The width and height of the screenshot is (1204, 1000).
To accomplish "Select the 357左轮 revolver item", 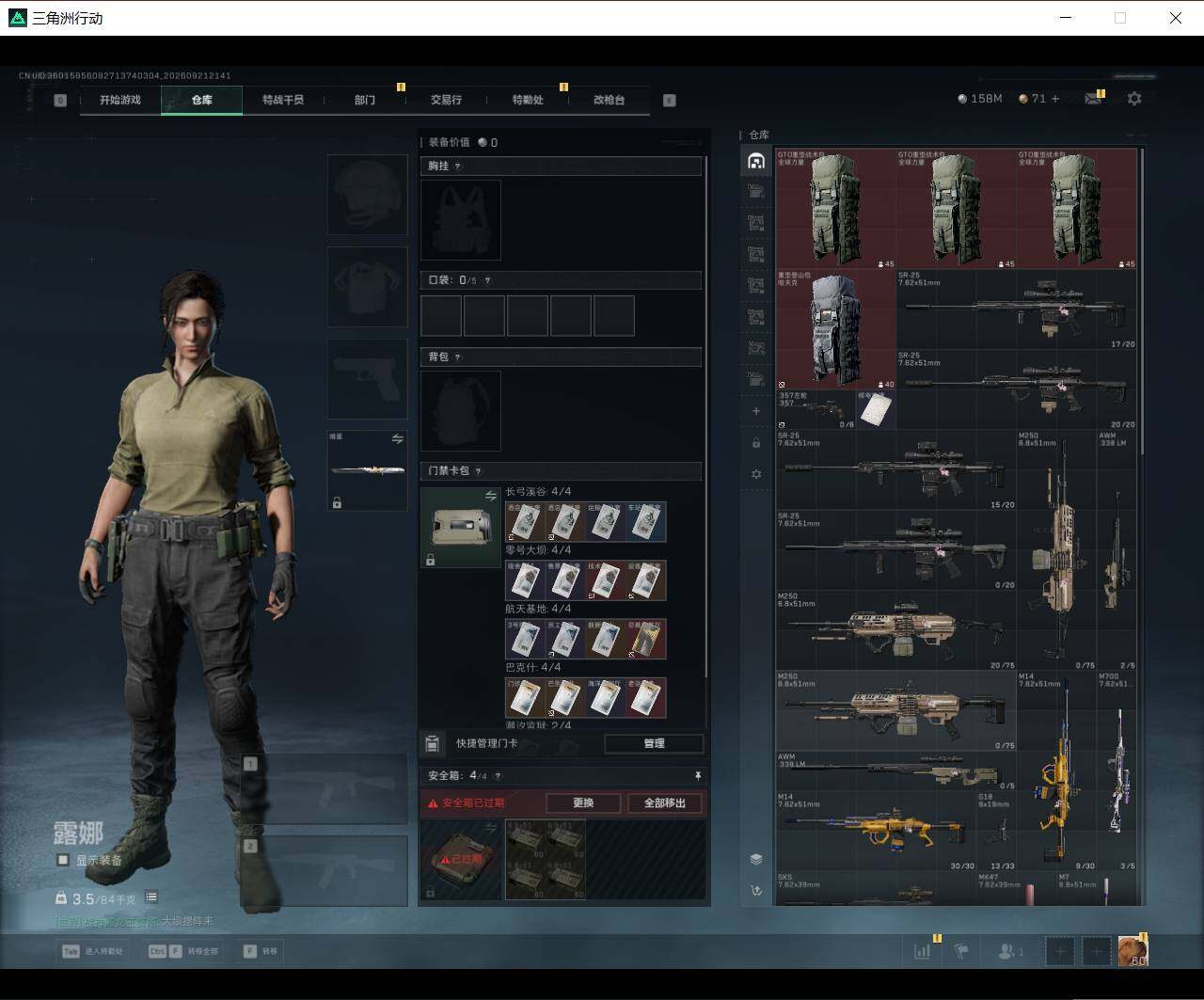I will coord(816,410).
